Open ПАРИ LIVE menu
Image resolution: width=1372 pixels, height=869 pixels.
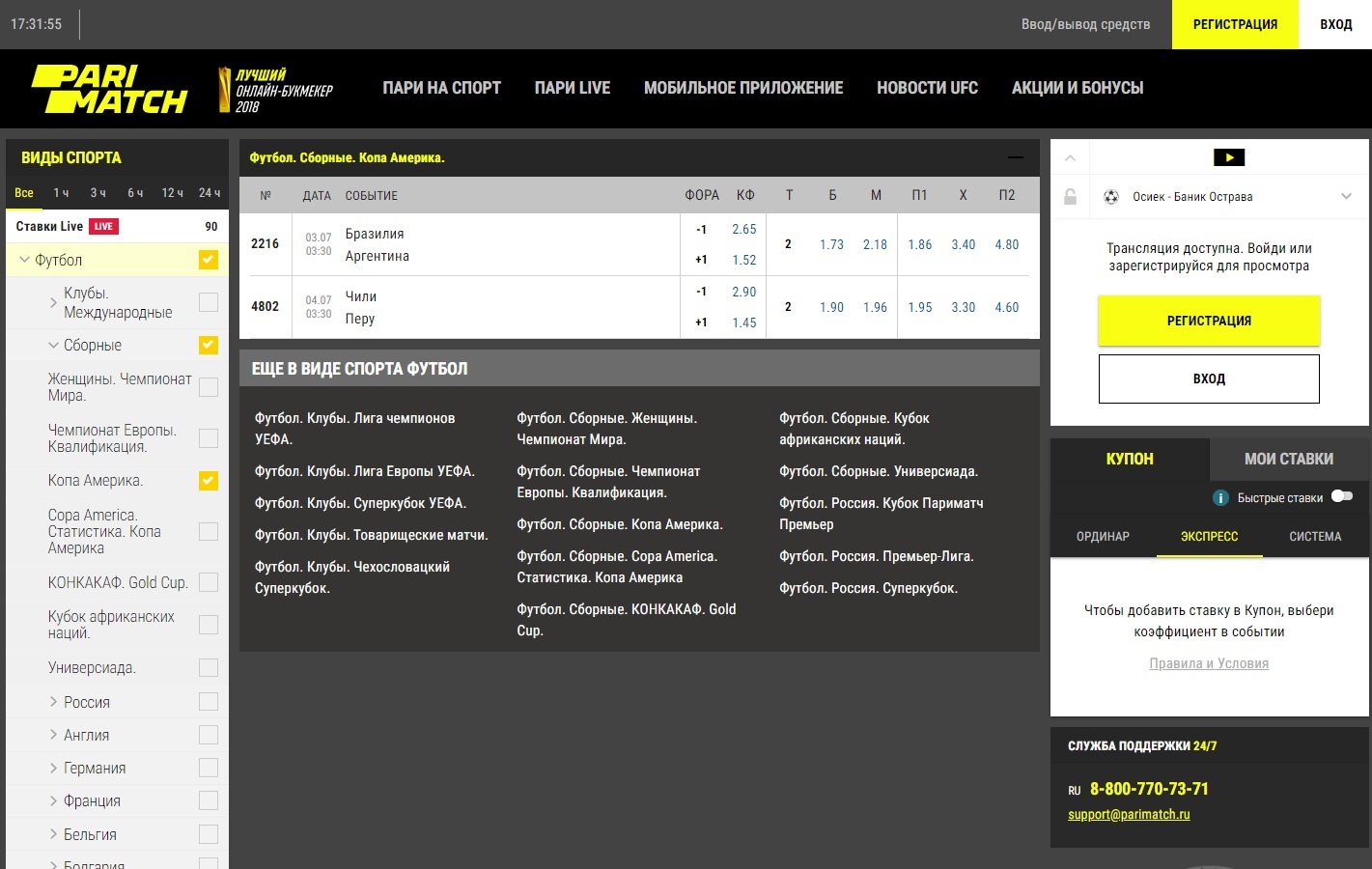click(x=573, y=88)
